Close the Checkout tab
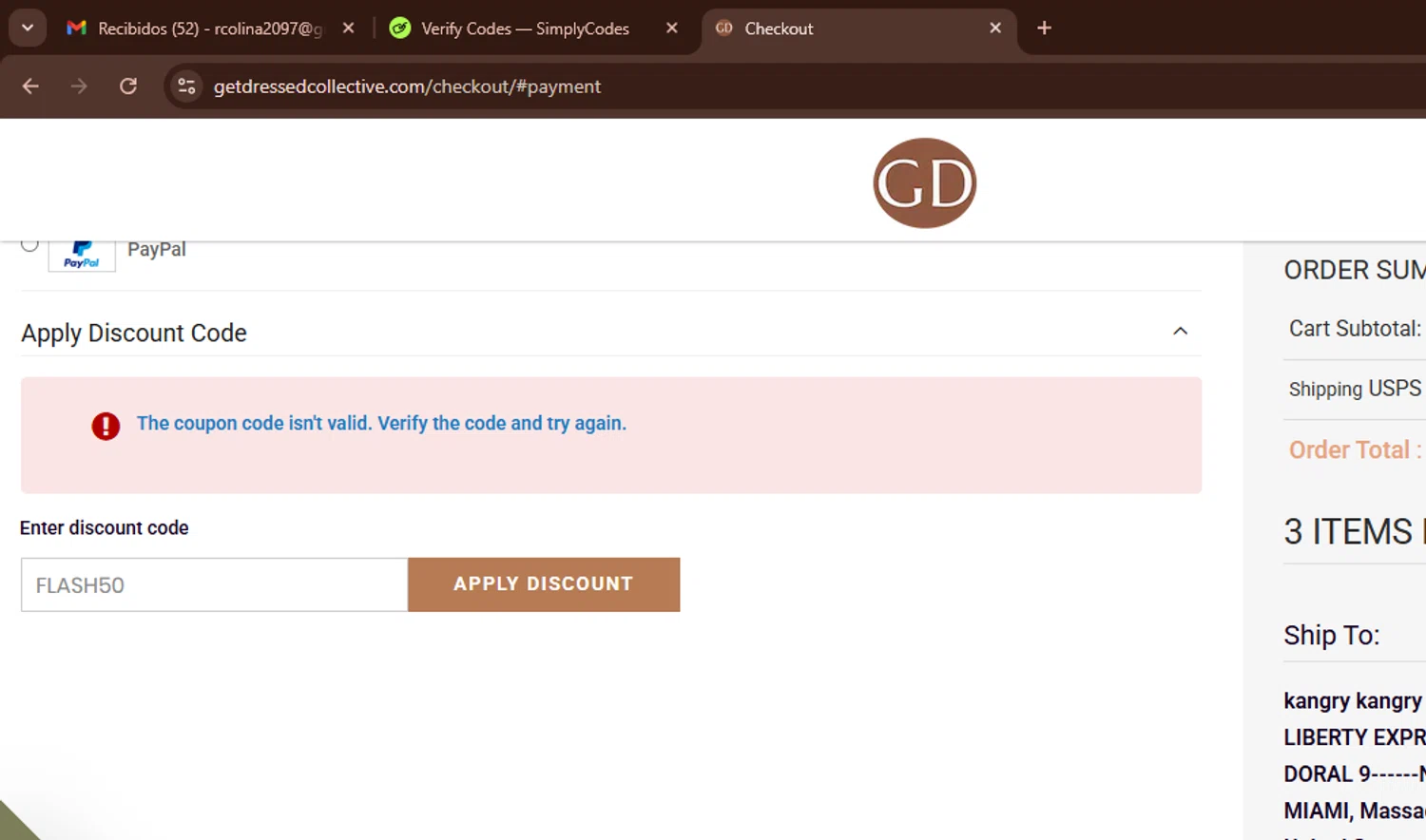1426x840 pixels. coord(995,29)
